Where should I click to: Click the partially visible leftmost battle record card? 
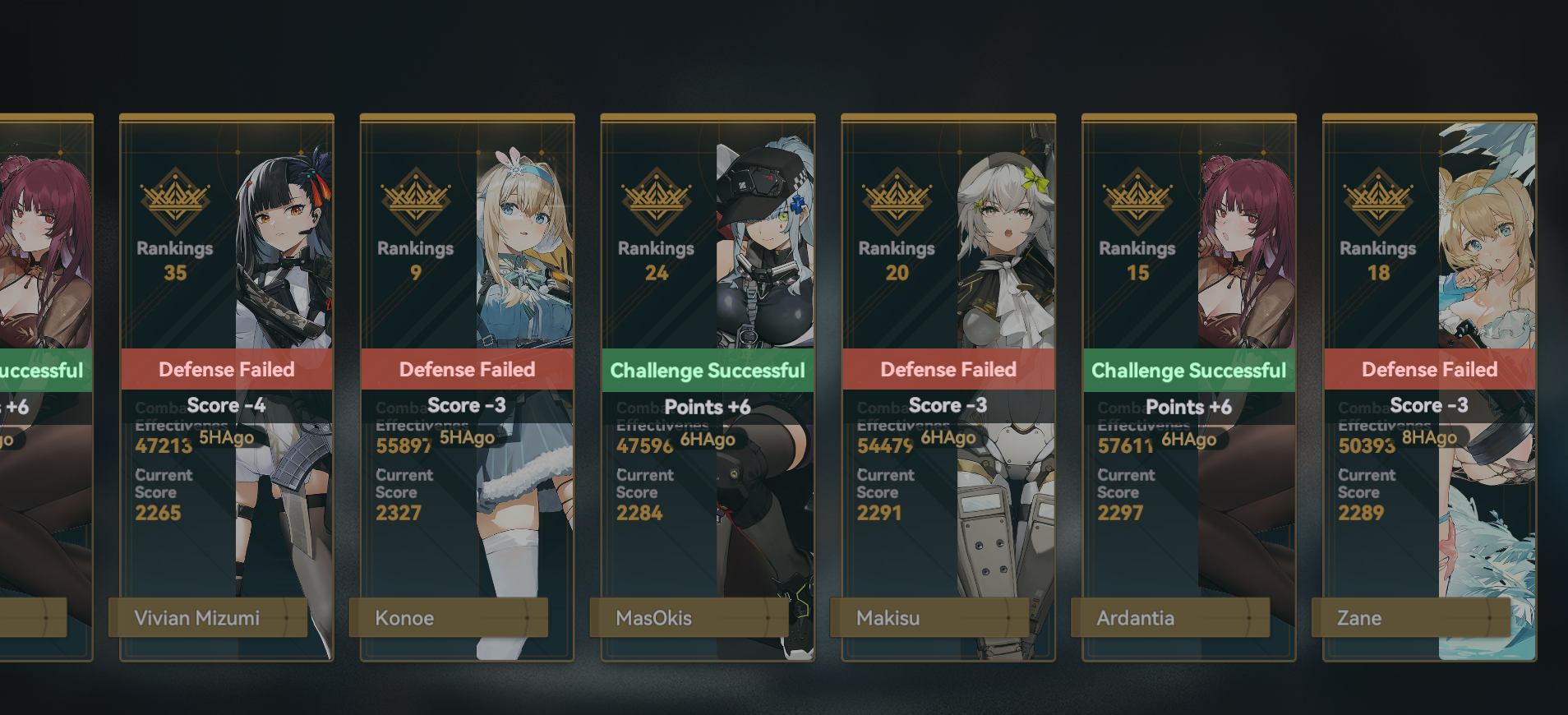46,387
